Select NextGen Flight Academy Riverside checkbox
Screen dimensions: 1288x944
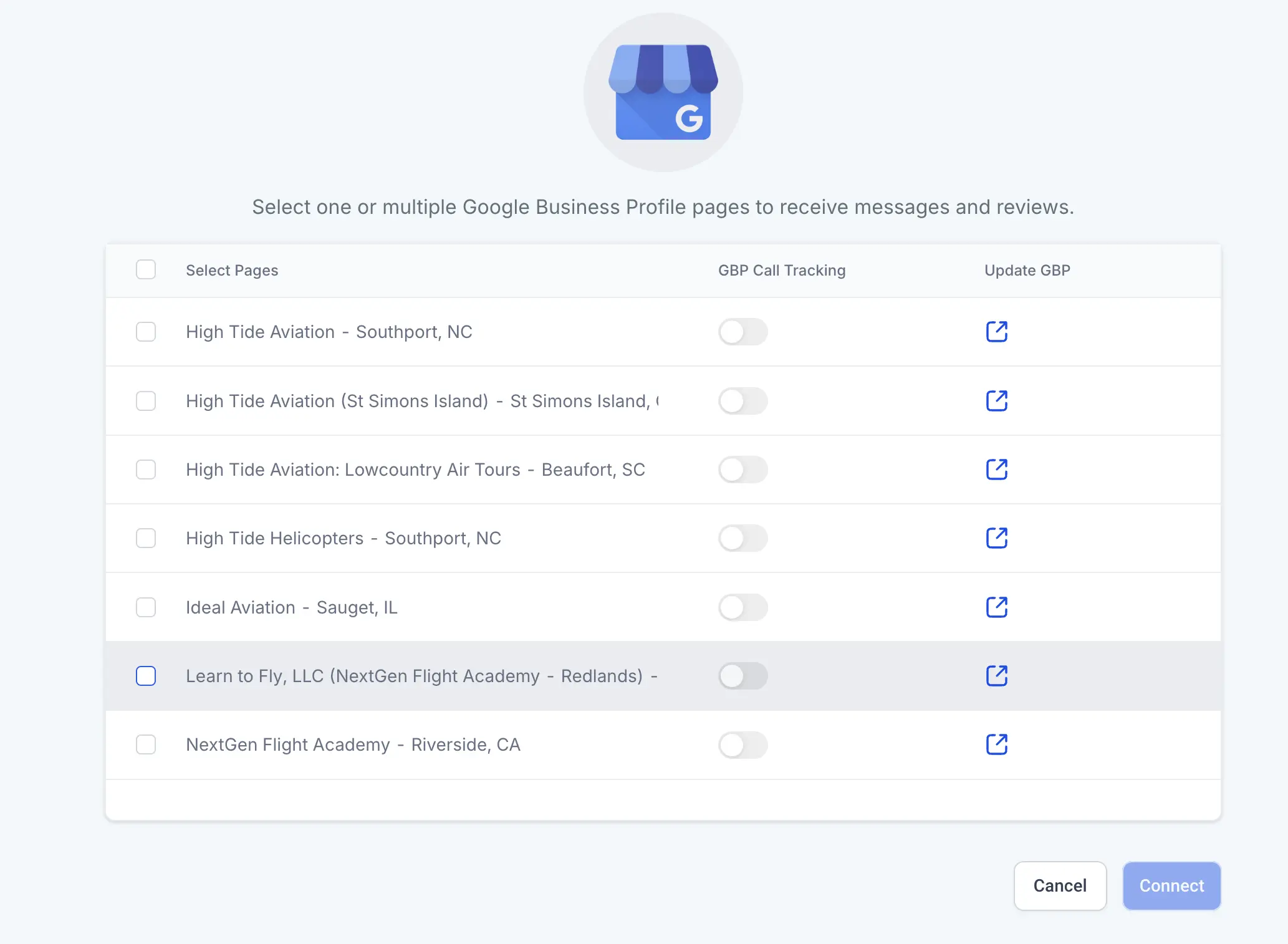coord(146,744)
